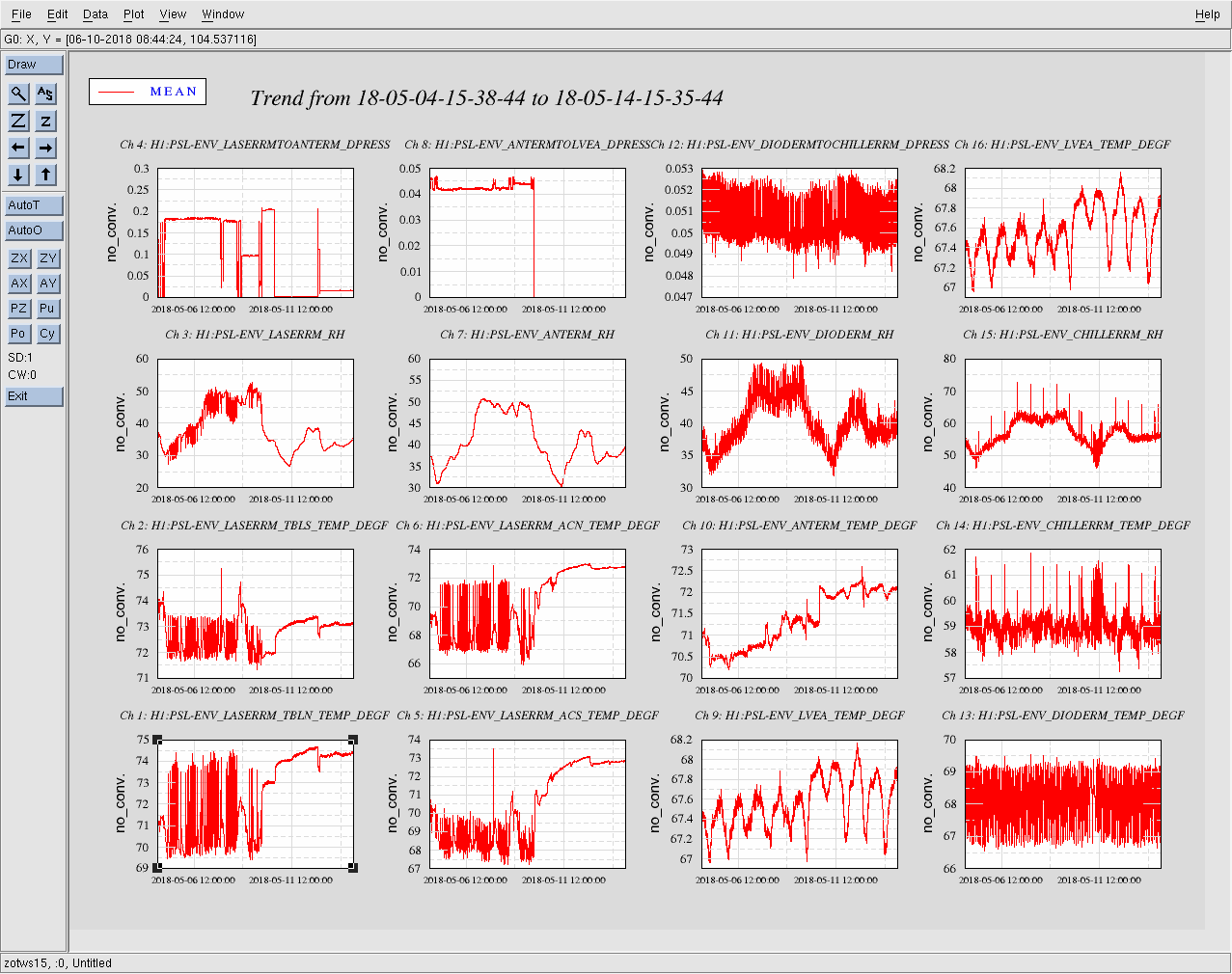The width and height of the screenshot is (1232, 974).
Task: Click the large Z zoom-in icon
Action: (x=18, y=121)
